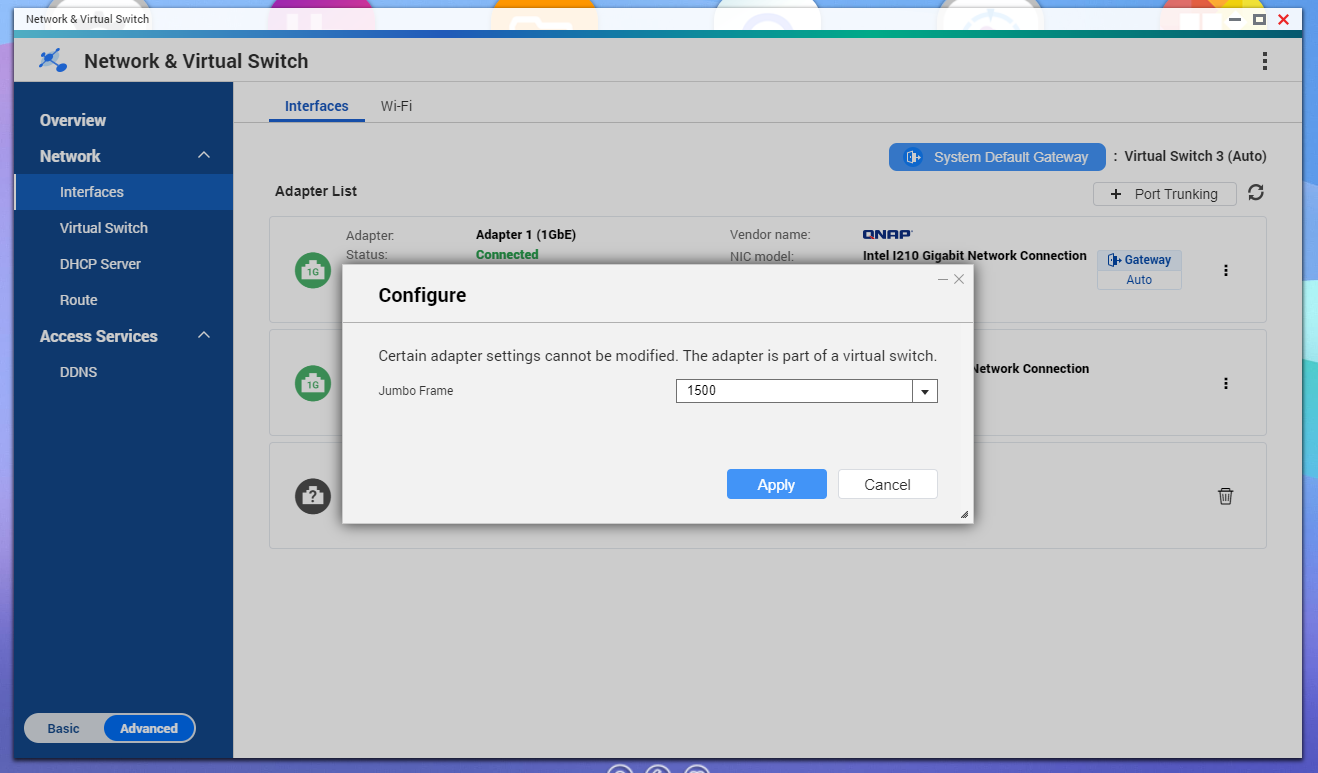Collapse the Network section in sidebar
This screenshot has width=1318, height=773.
[204, 156]
